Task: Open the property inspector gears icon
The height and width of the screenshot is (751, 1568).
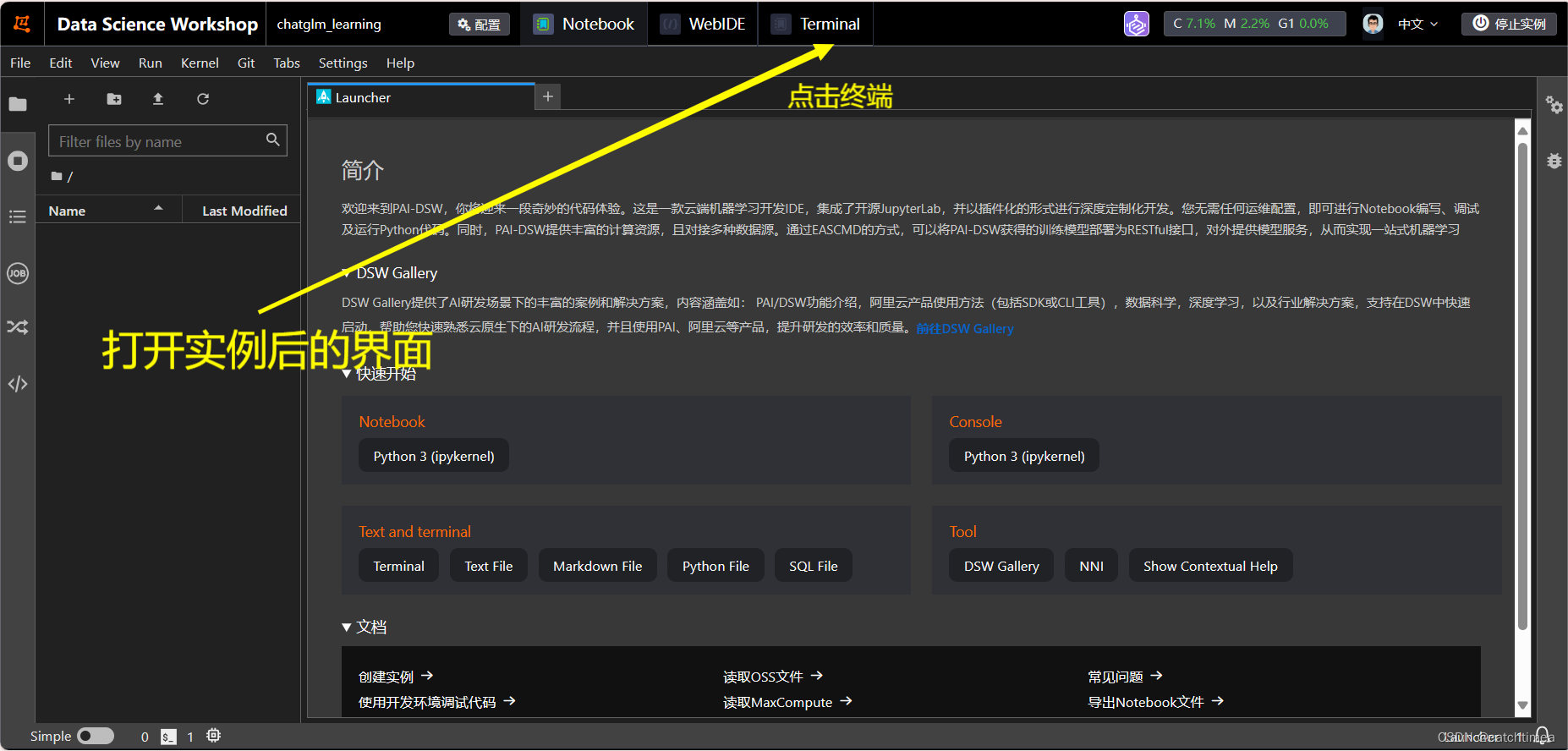Action: 1554,105
